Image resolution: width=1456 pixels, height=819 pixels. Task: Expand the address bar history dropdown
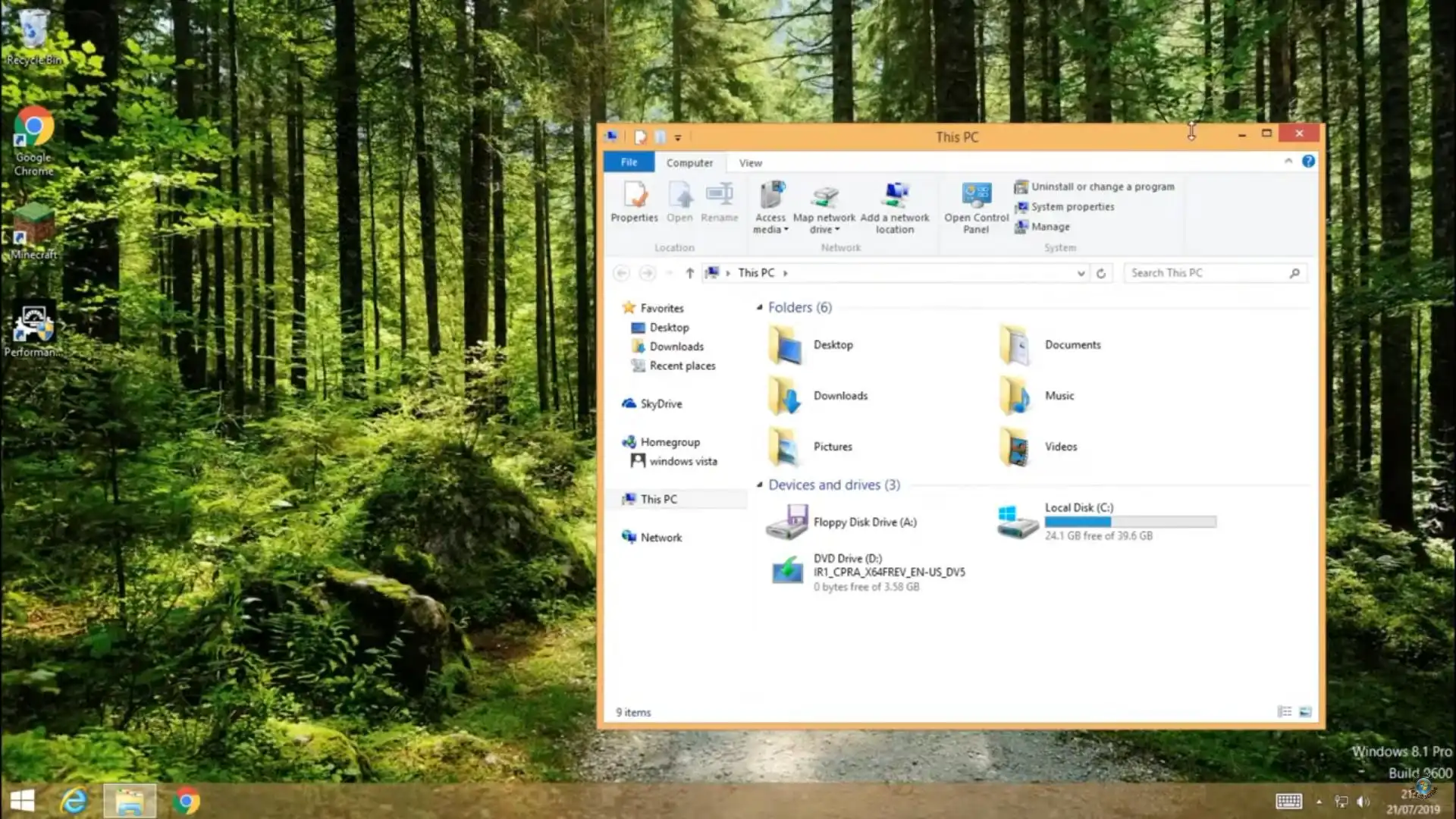point(1081,273)
